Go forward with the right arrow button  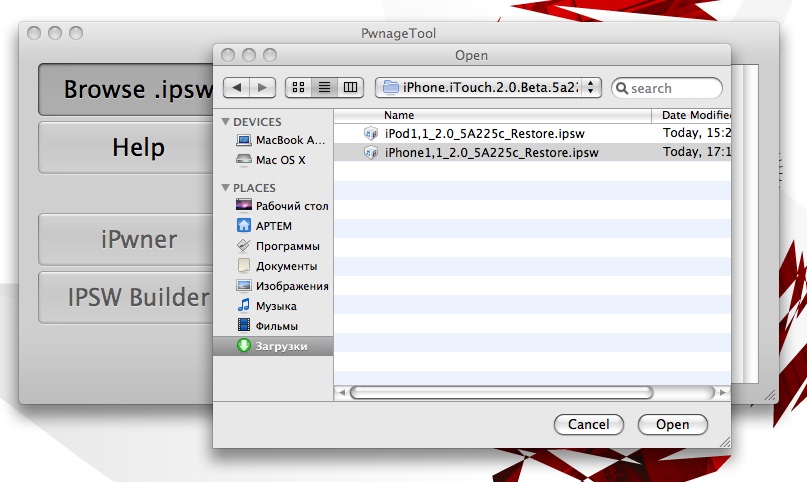tap(262, 87)
